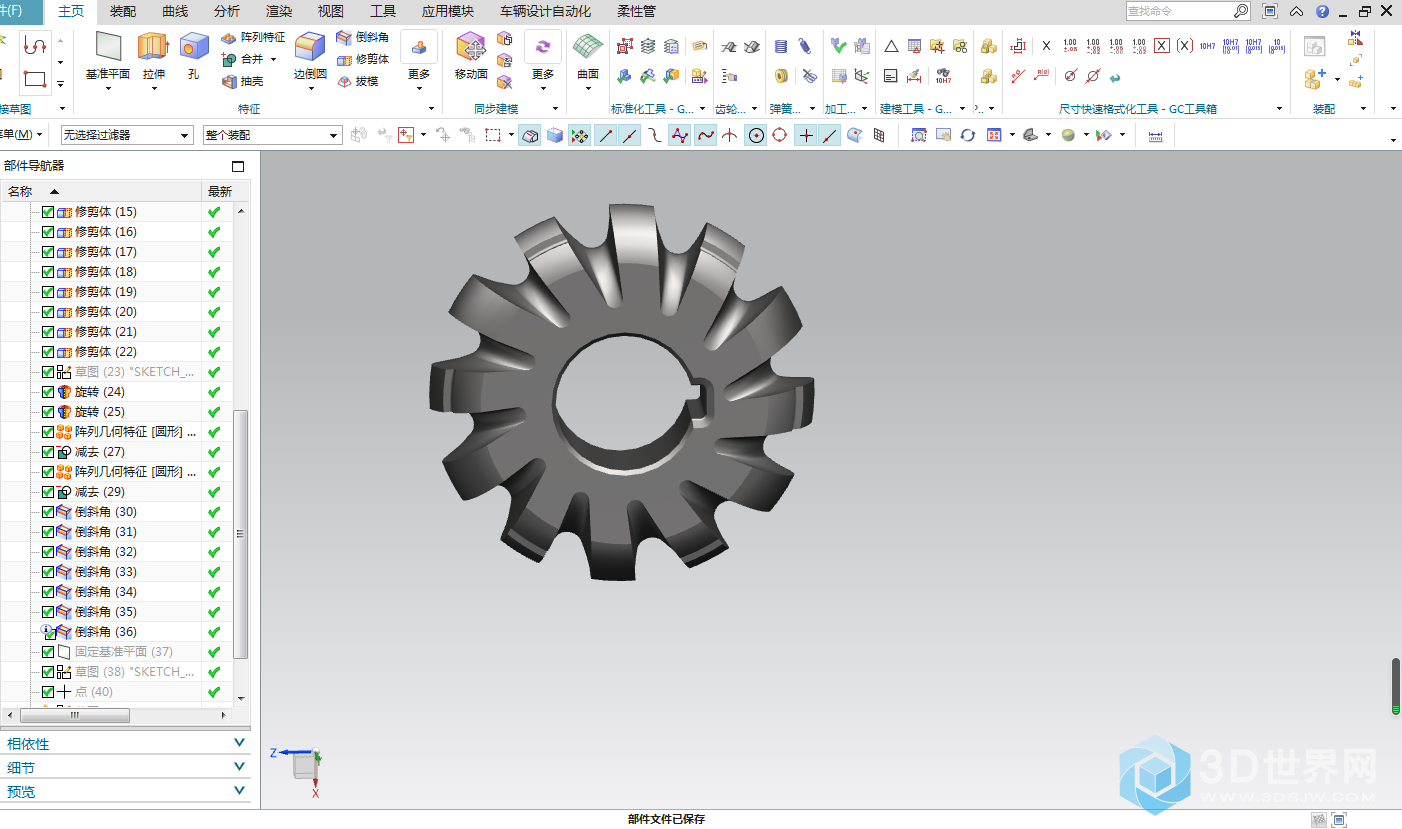This screenshot has height=829, width=1402.
Task: Select the 抽壳 shell tool
Action: click(243, 81)
